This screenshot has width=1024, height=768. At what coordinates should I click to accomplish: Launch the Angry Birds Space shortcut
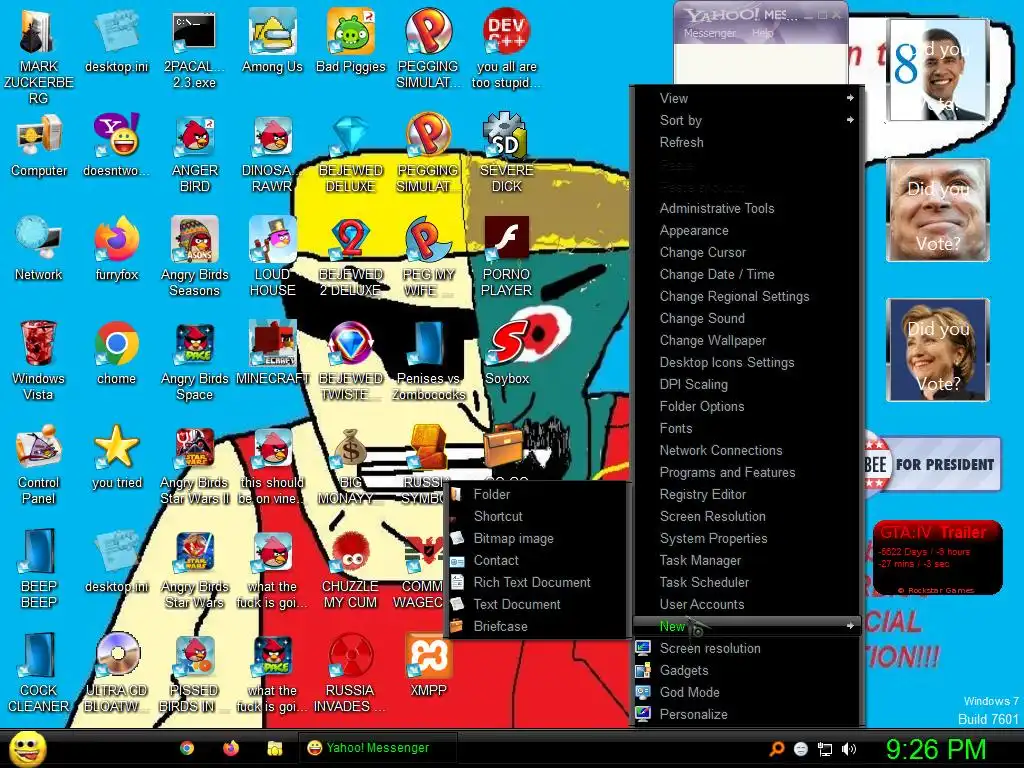click(195, 360)
